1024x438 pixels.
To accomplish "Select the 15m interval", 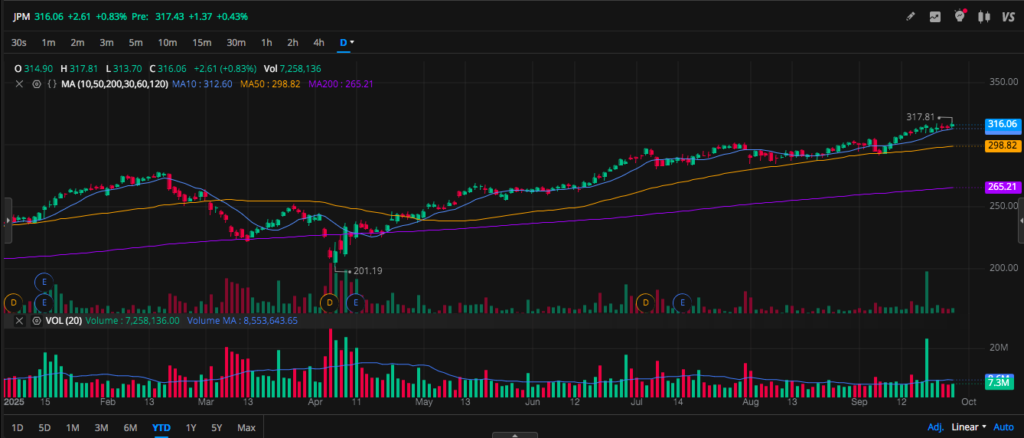I will pyautogui.click(x=201, y=42).
